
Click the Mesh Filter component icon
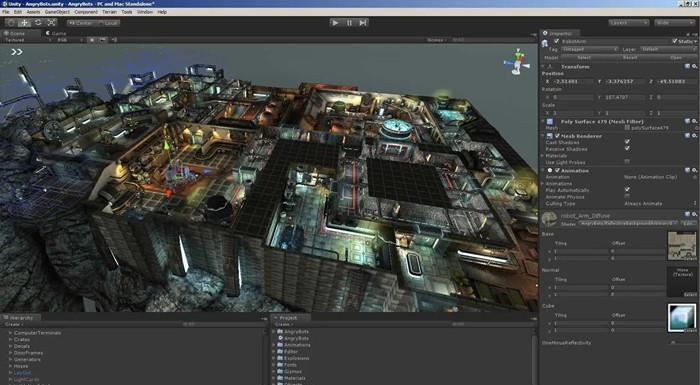(x=550, y=121)
